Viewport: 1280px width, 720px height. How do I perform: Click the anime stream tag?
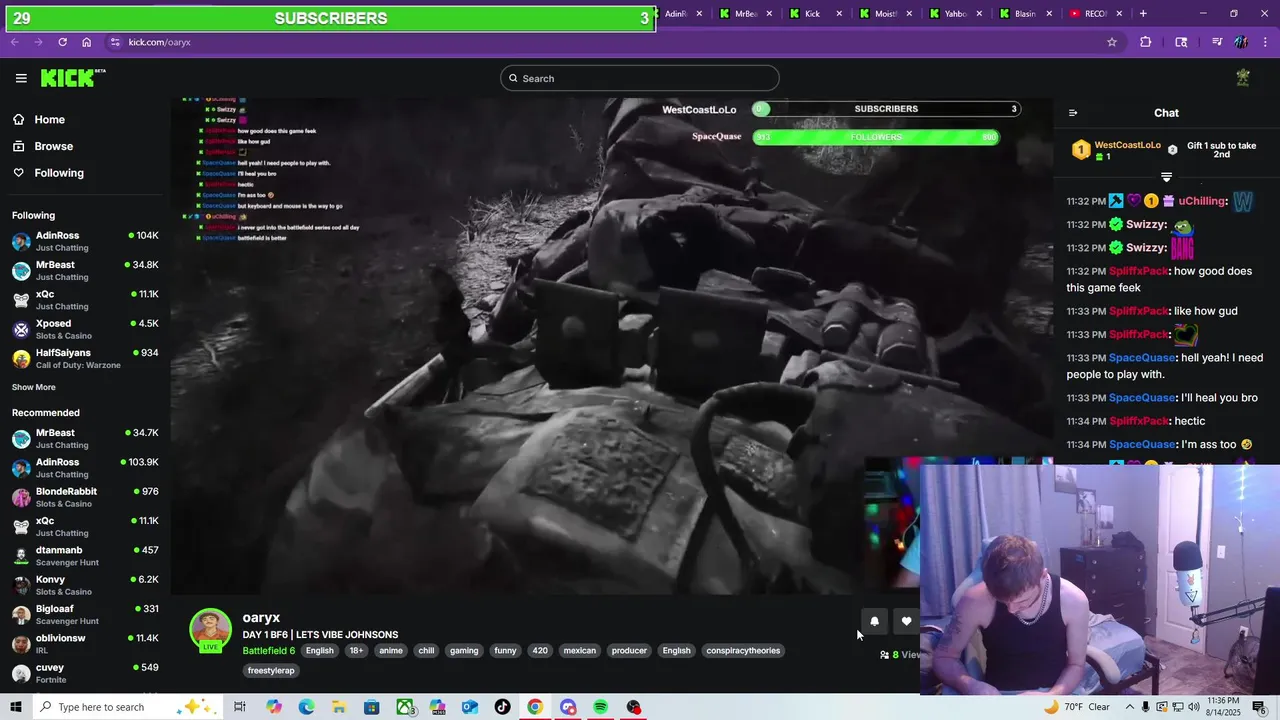pyautogui.click(x=391, y=651)
